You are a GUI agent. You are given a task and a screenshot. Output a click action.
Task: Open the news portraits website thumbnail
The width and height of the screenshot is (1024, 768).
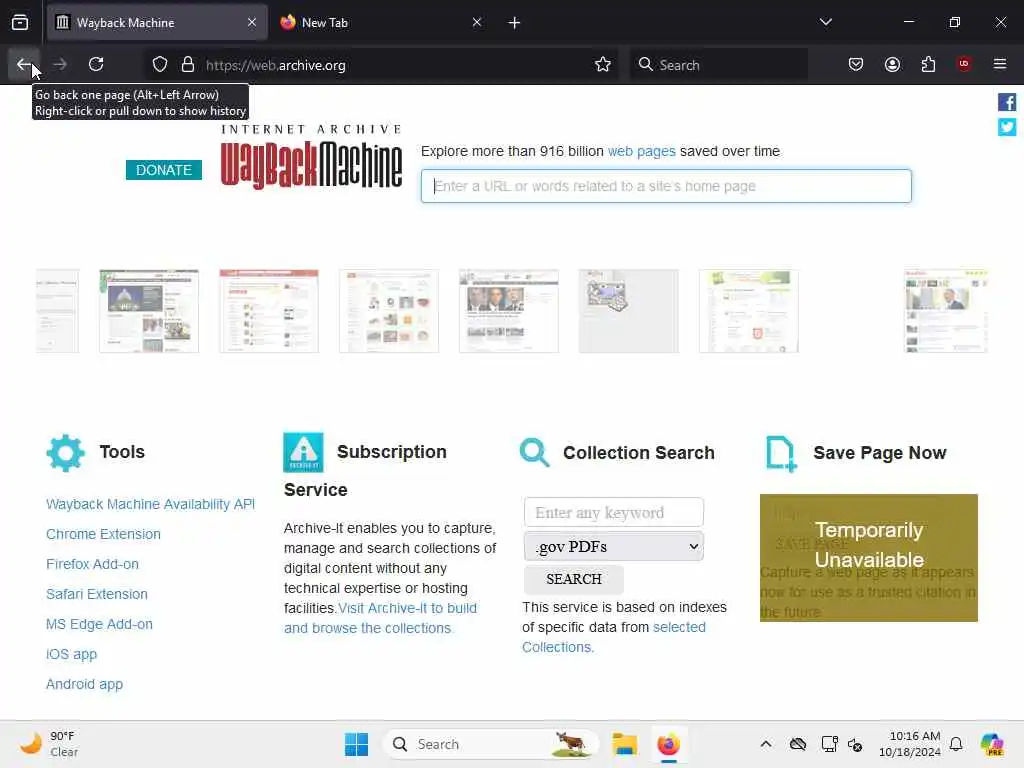click(509, 311)
